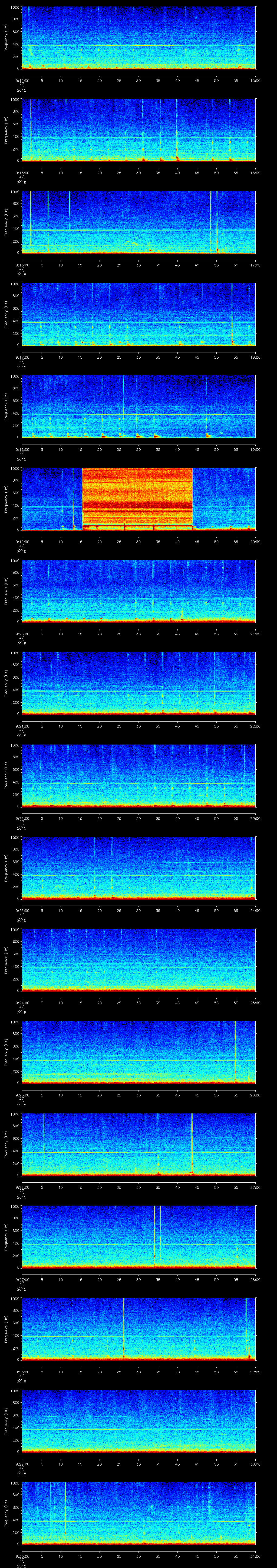Screen dimensions: 277x1568
Task: View the spectrogram panel starting at 9:20:00
Action: click(x=138, y=592)
